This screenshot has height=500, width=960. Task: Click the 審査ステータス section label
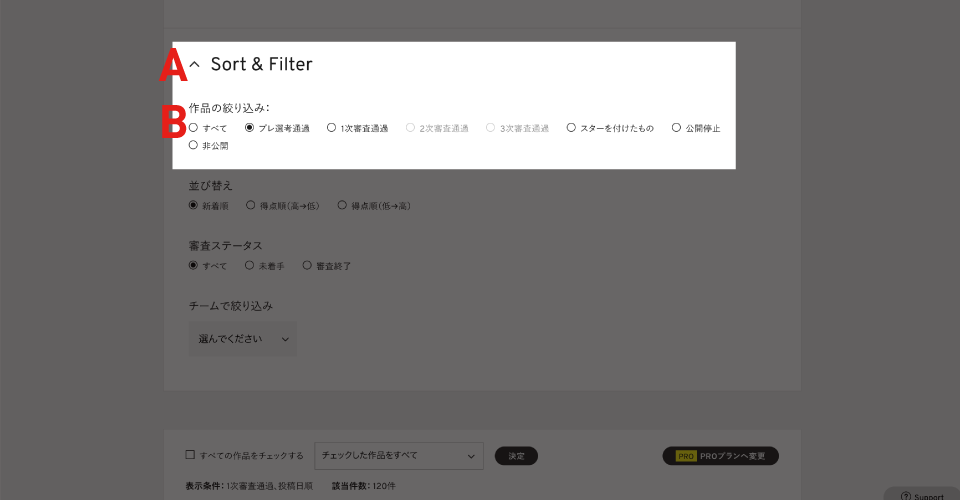click(225, 245)
